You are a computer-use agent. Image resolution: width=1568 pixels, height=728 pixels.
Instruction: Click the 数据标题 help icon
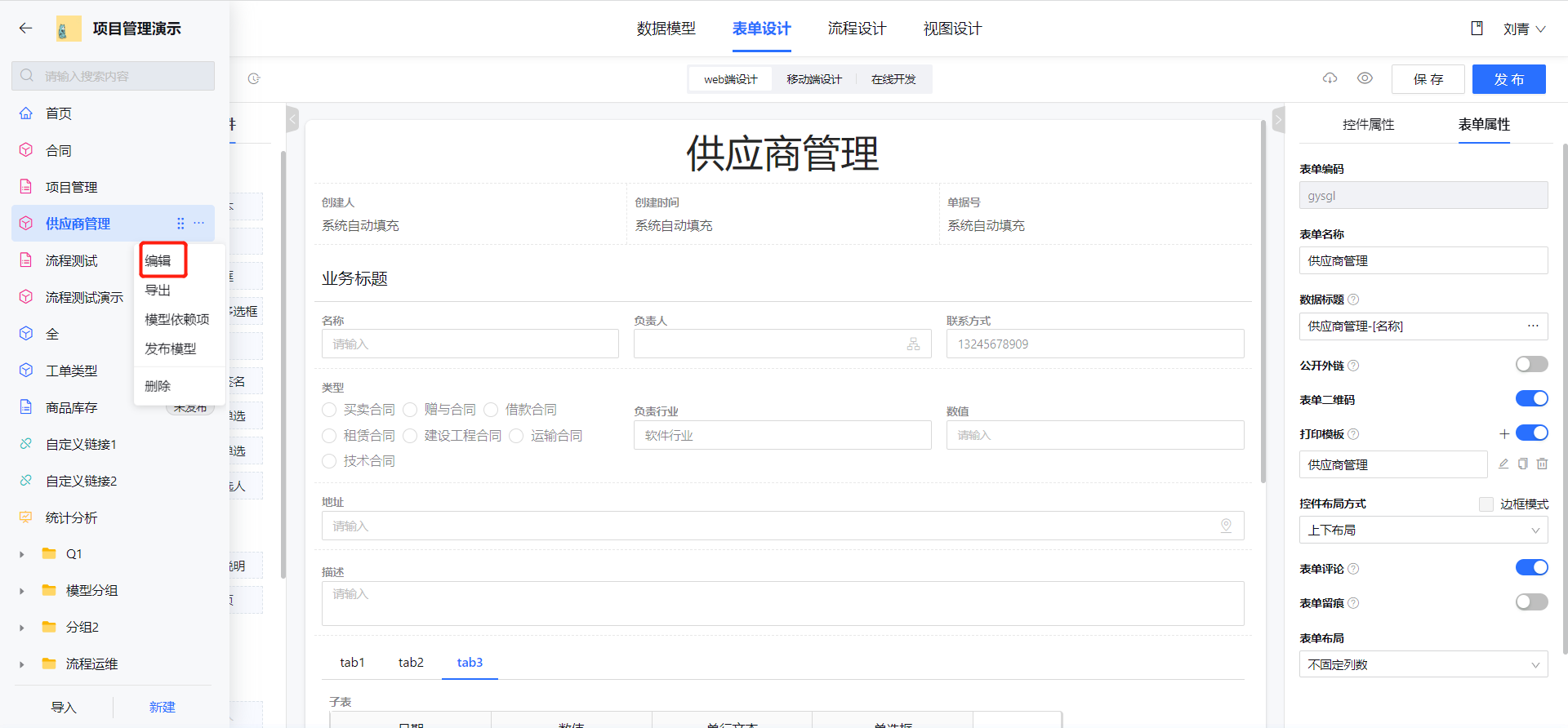coord(1353,300)
